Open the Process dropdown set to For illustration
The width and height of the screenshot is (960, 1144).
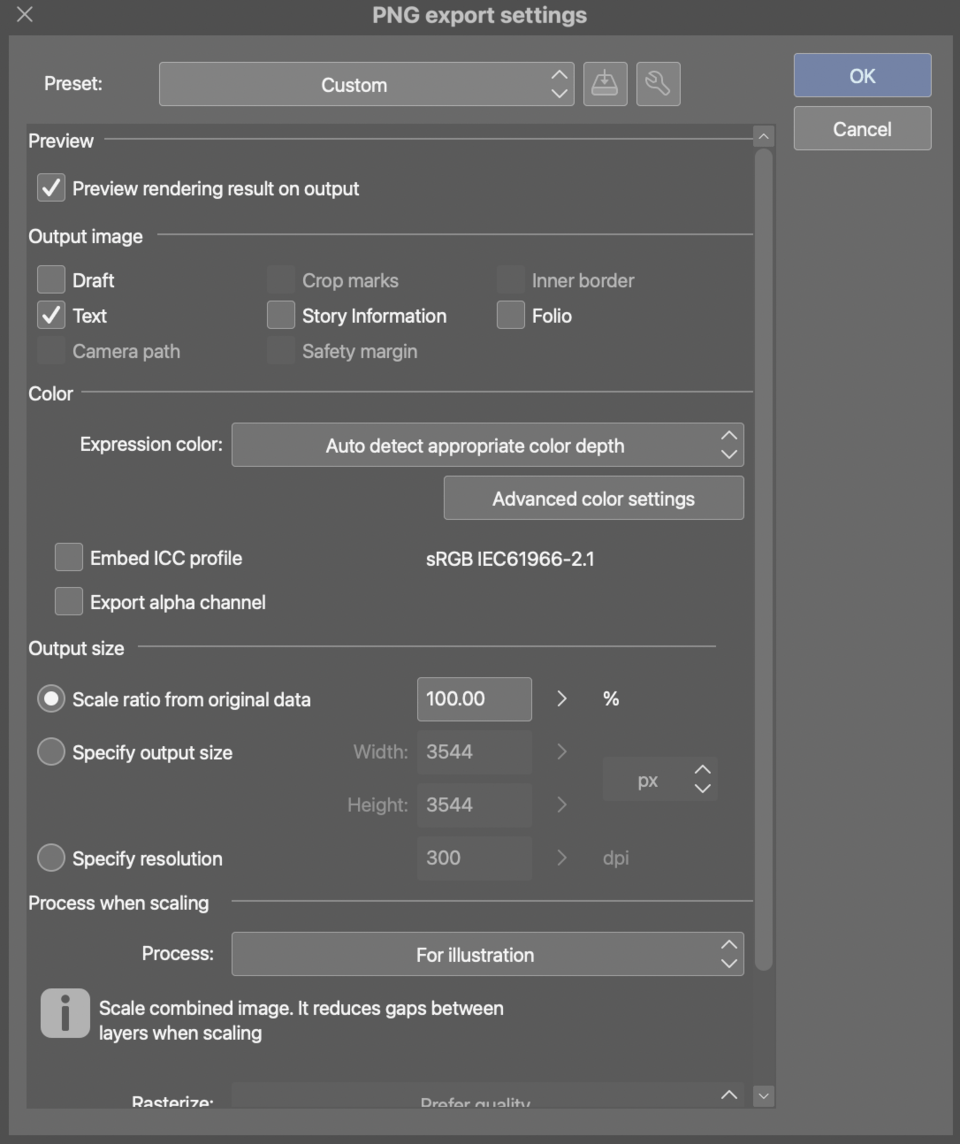click(x=487, y=955)
